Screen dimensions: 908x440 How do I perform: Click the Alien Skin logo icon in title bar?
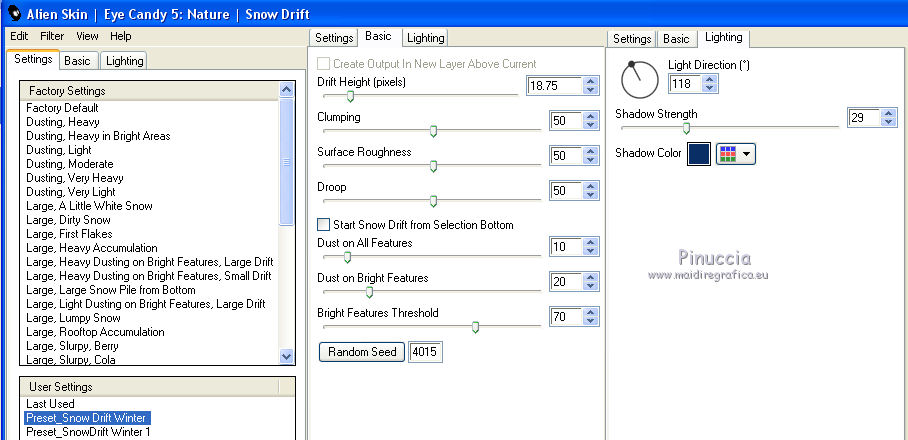tap(15, 13)
